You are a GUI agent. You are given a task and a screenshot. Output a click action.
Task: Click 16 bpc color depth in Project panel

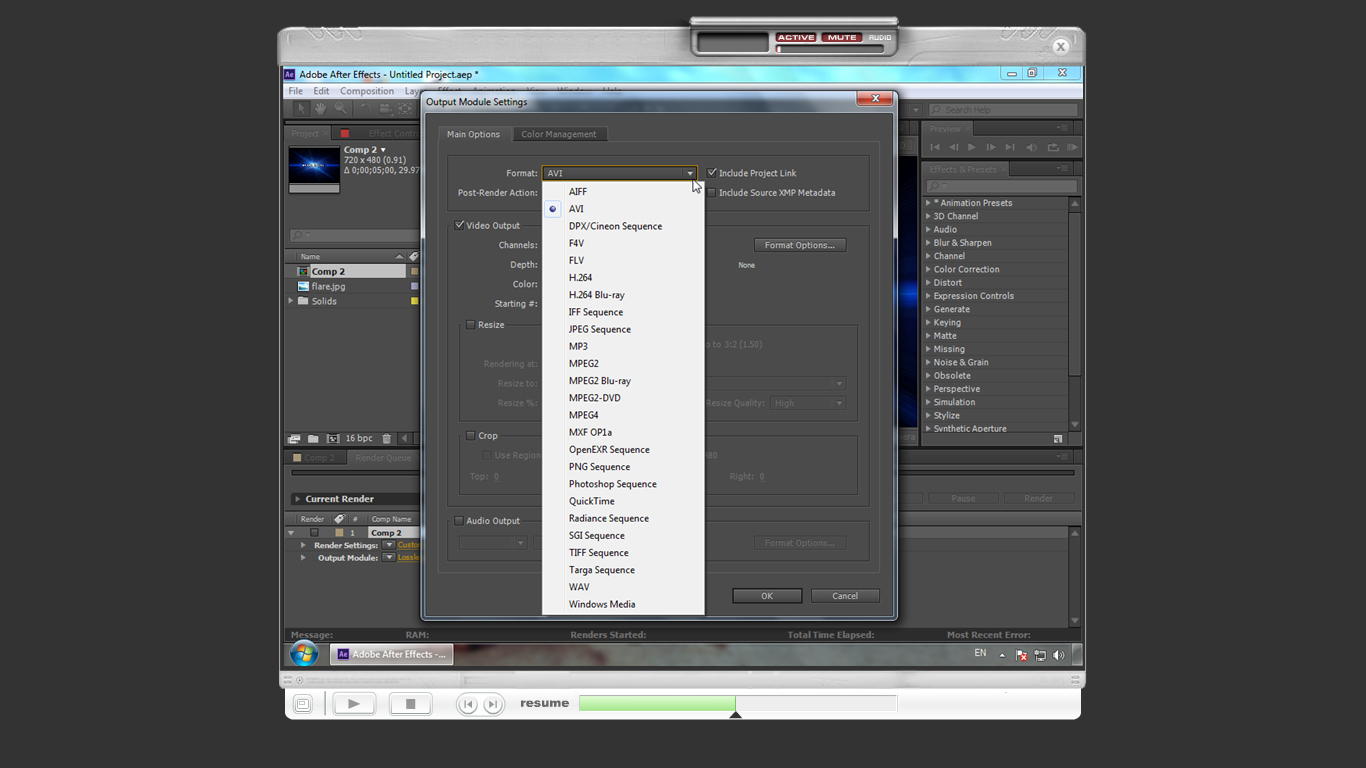coord(359,438)
